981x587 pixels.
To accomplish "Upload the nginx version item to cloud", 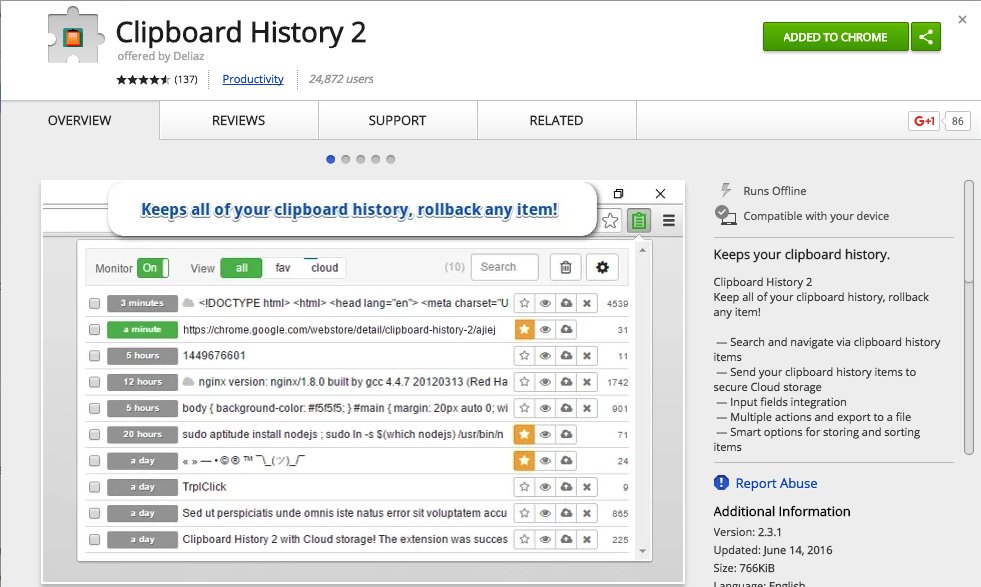I will pyautogui.click(x=566, y=382).
